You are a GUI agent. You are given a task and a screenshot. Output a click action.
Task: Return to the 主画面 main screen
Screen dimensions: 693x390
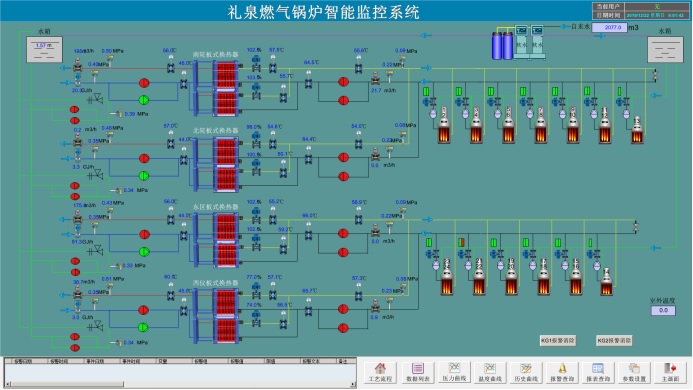click(670, 372)
